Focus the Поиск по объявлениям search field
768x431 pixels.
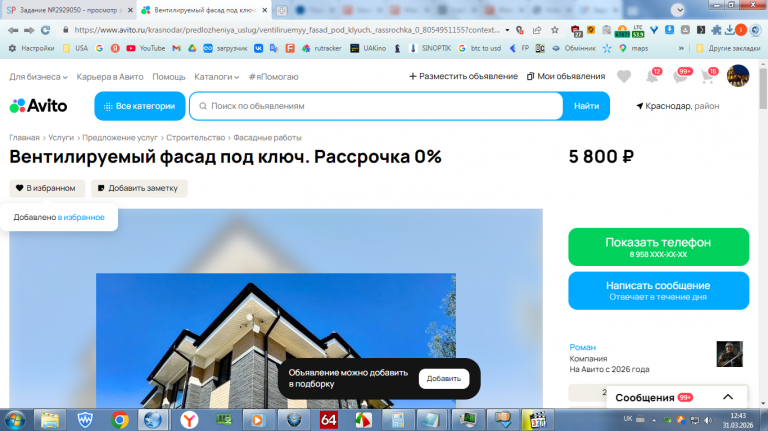click(x=376, y=106)
